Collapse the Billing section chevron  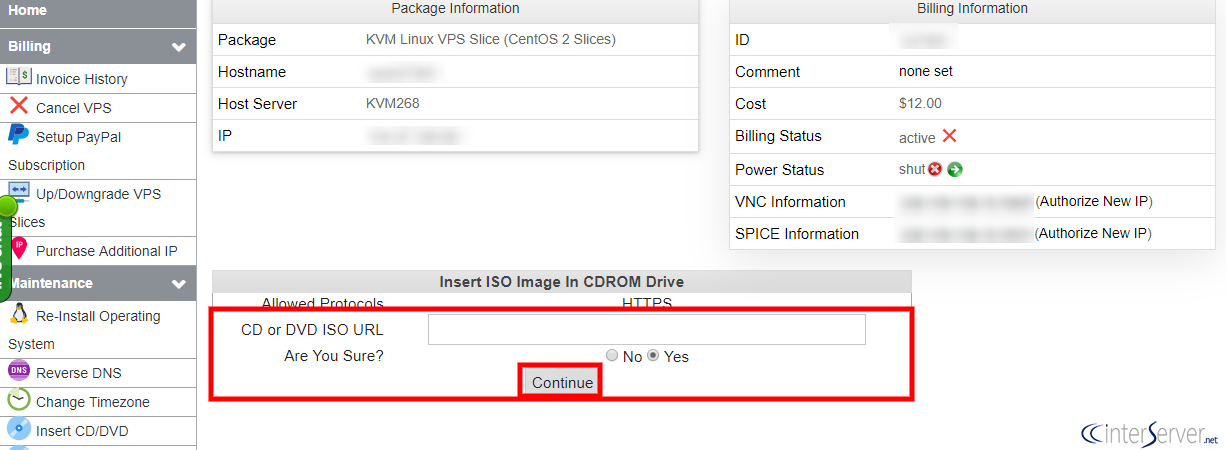coord(179,47)
